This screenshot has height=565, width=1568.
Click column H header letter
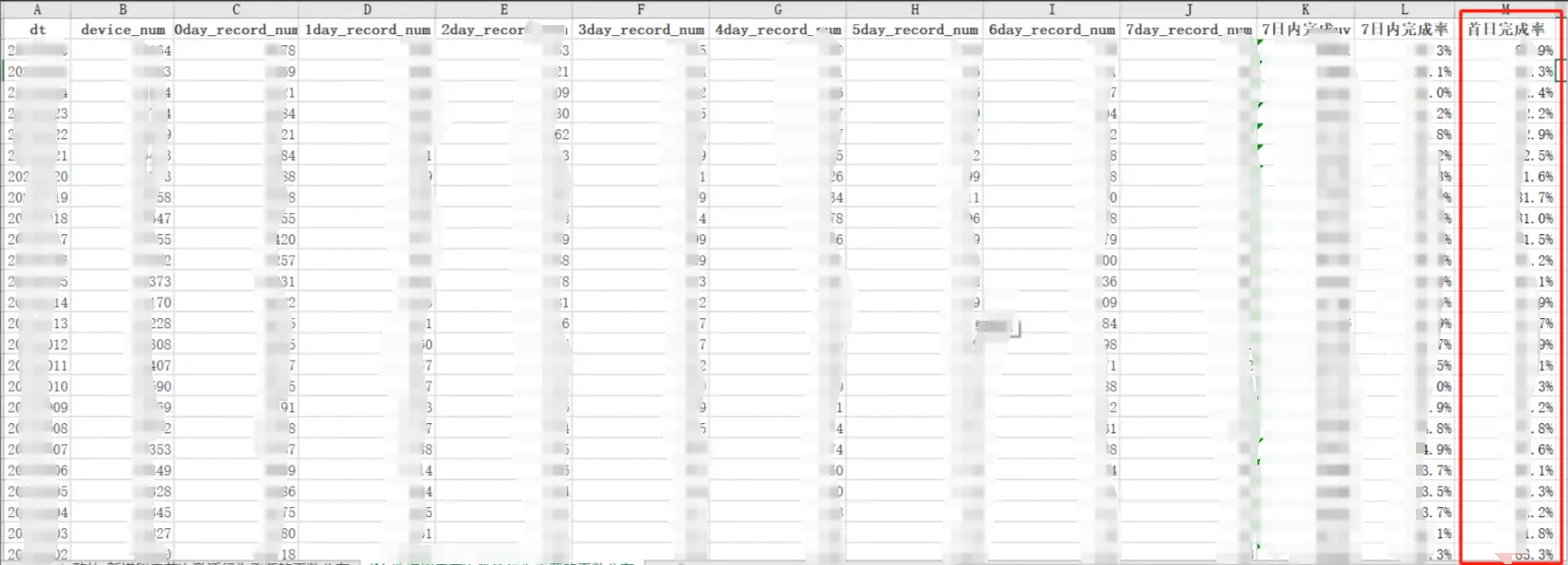point(914,9)
